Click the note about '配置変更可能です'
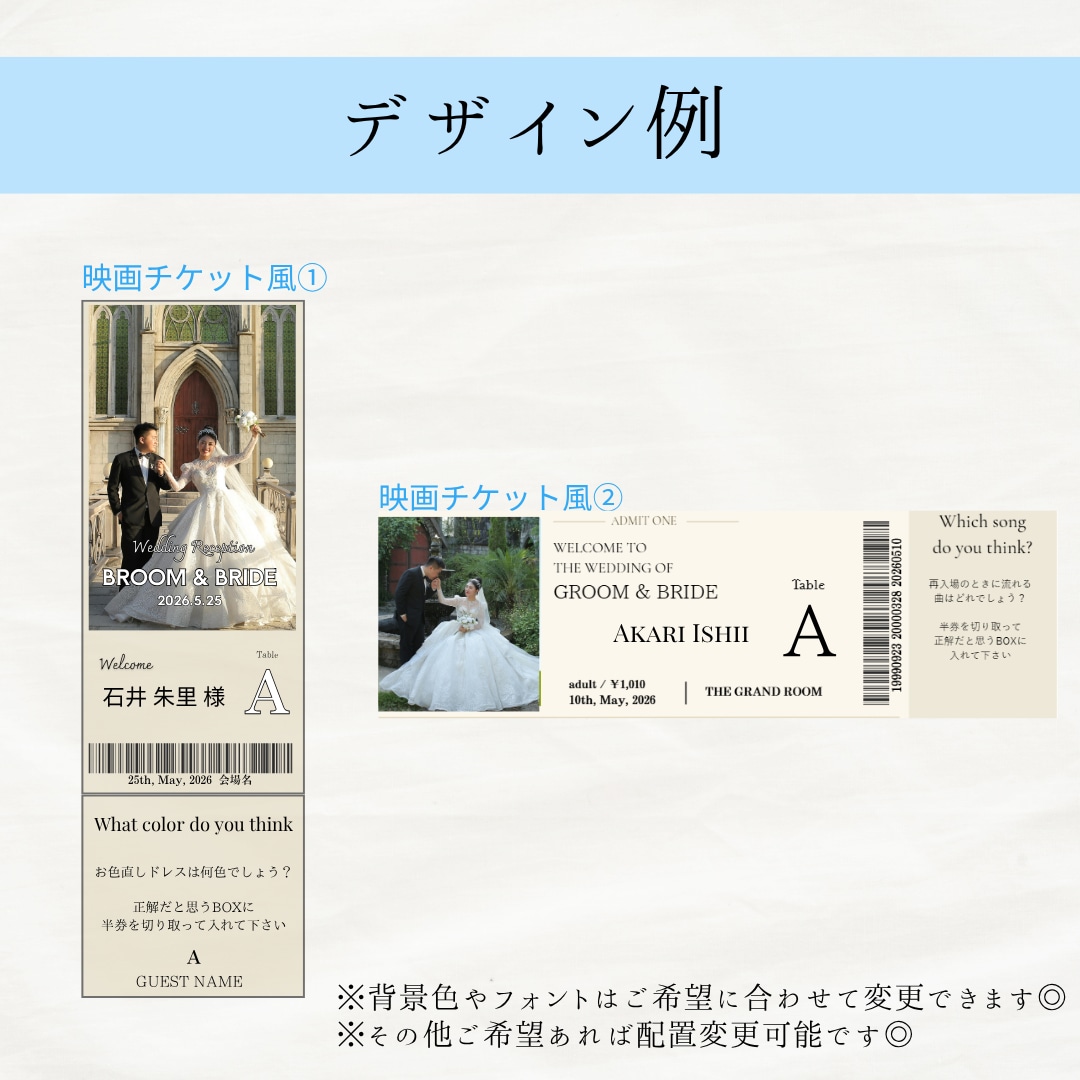The image size is (1080, 1080). (625, 1035)
